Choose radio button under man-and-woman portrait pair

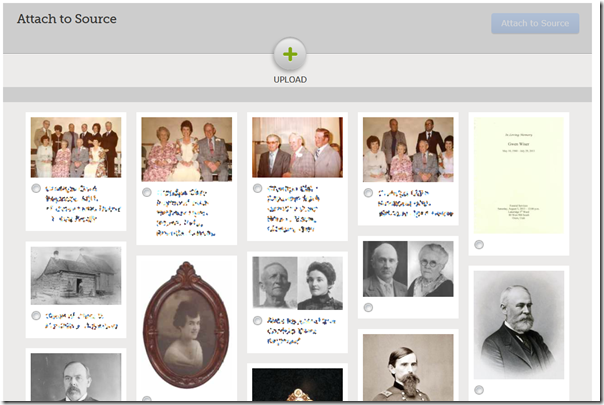258,320
